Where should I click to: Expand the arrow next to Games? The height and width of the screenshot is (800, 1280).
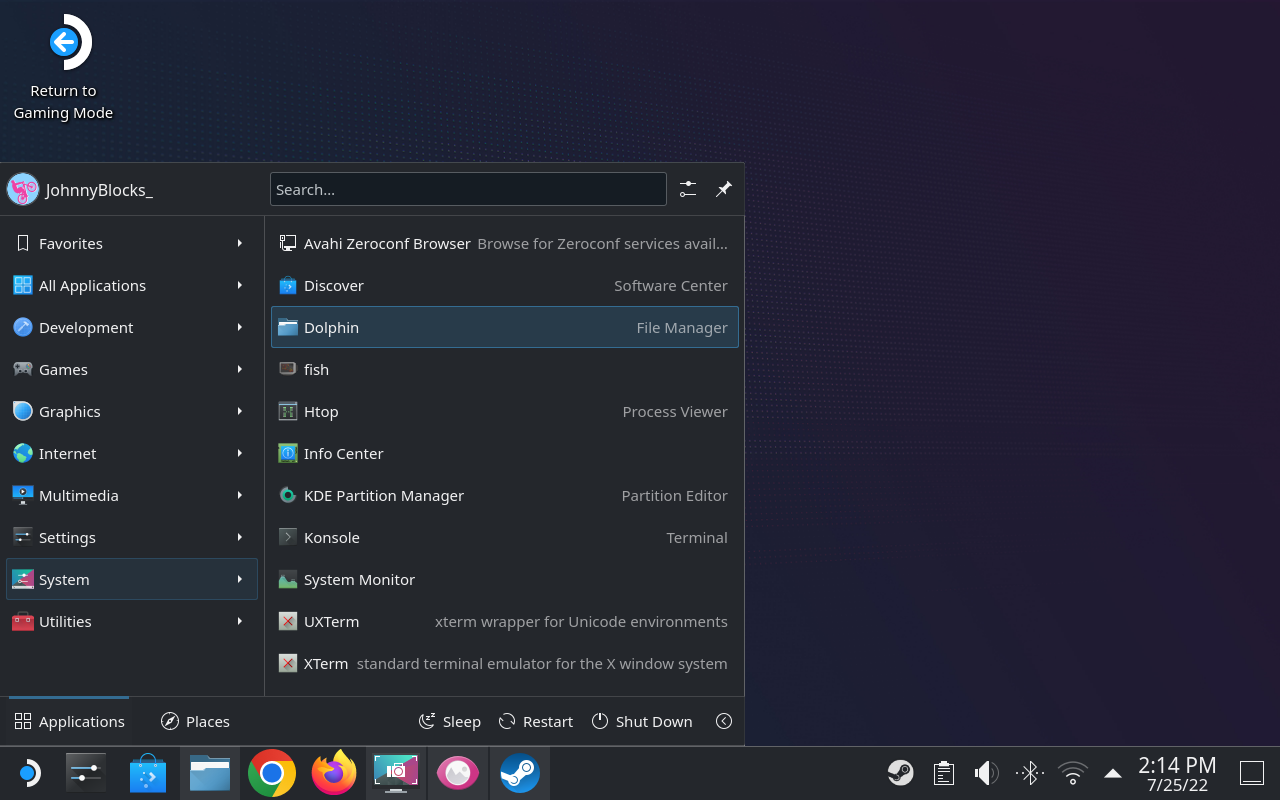point(240,369)
